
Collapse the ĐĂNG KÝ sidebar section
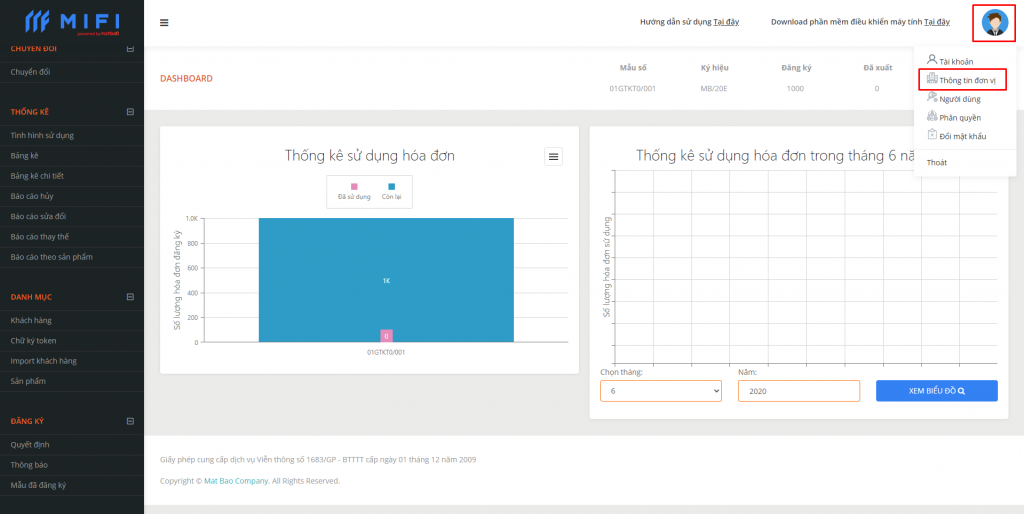coord(130,421)
